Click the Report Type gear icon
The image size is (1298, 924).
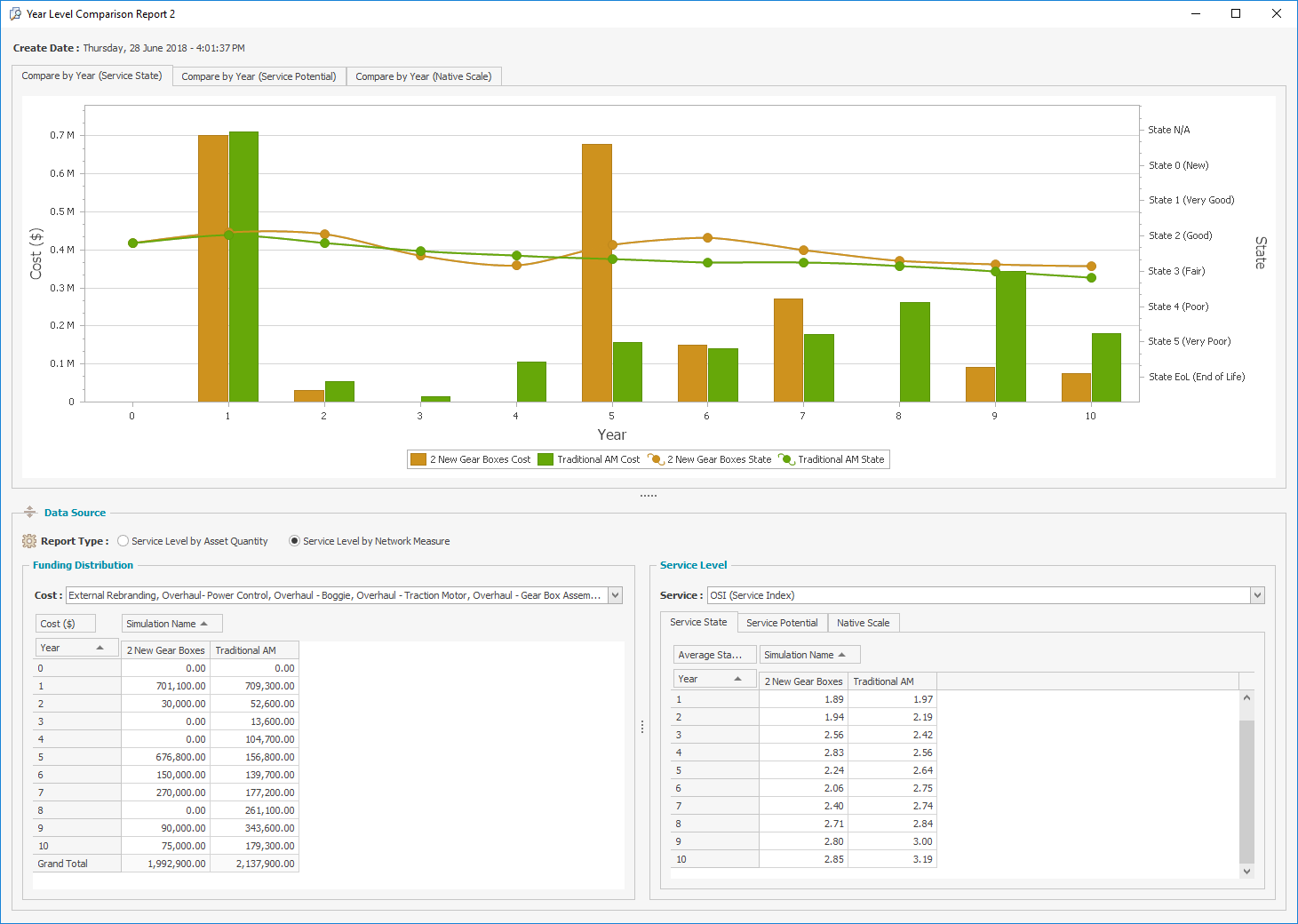[29, 541]
